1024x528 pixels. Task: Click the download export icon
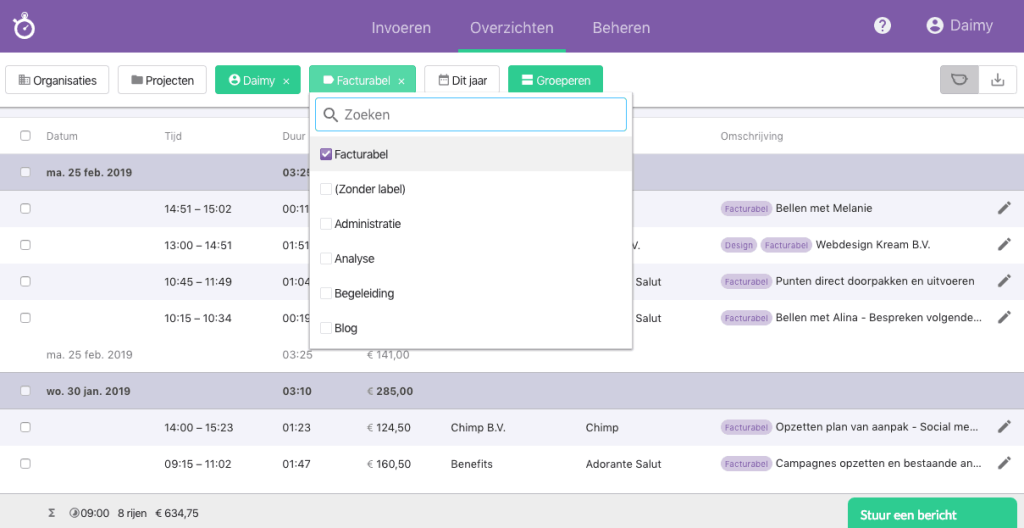[x=997, y=80]
